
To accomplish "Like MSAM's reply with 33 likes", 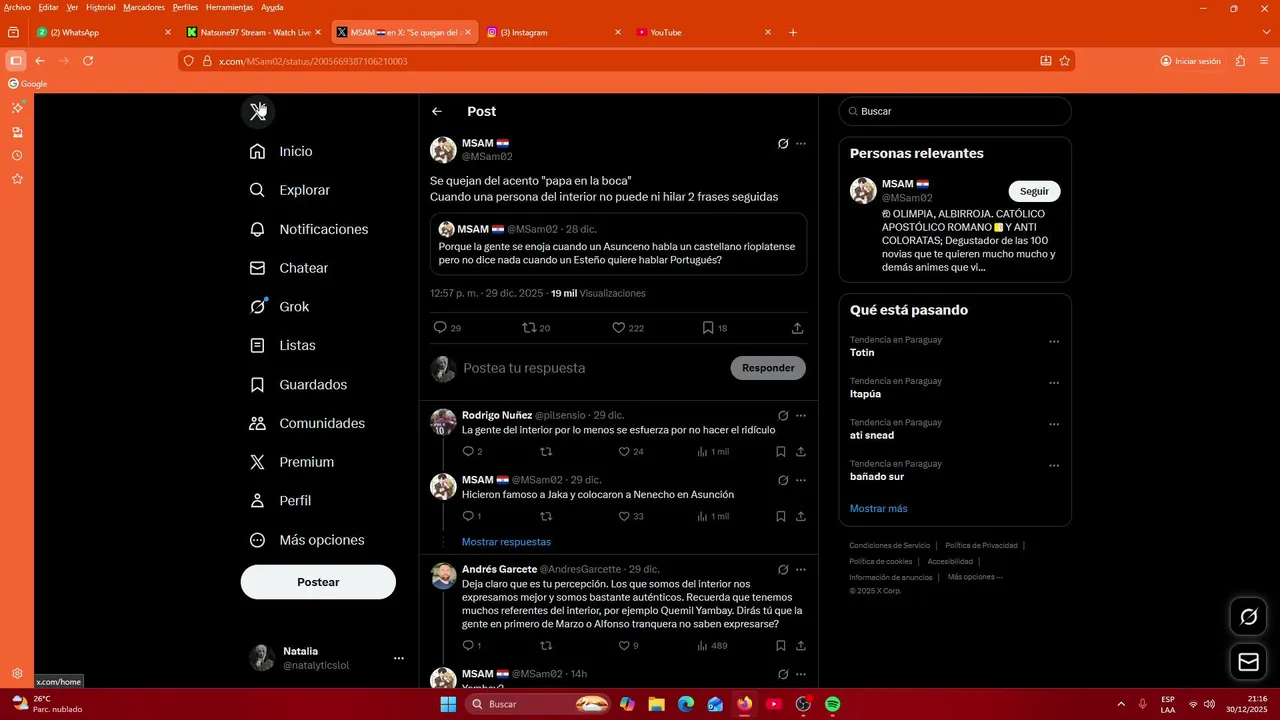I will pos(624,517).
